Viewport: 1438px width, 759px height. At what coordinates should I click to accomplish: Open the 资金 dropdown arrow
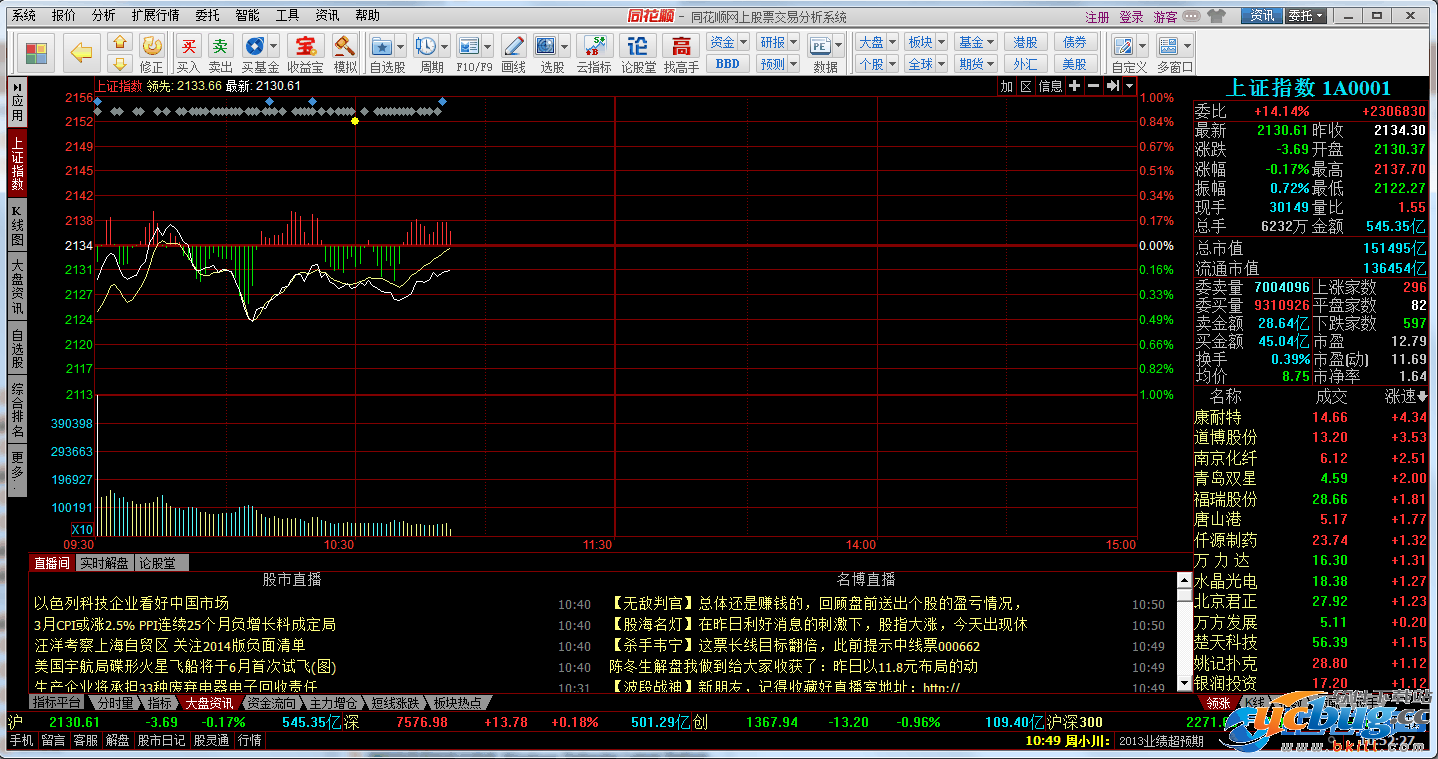tap(743, 42)
